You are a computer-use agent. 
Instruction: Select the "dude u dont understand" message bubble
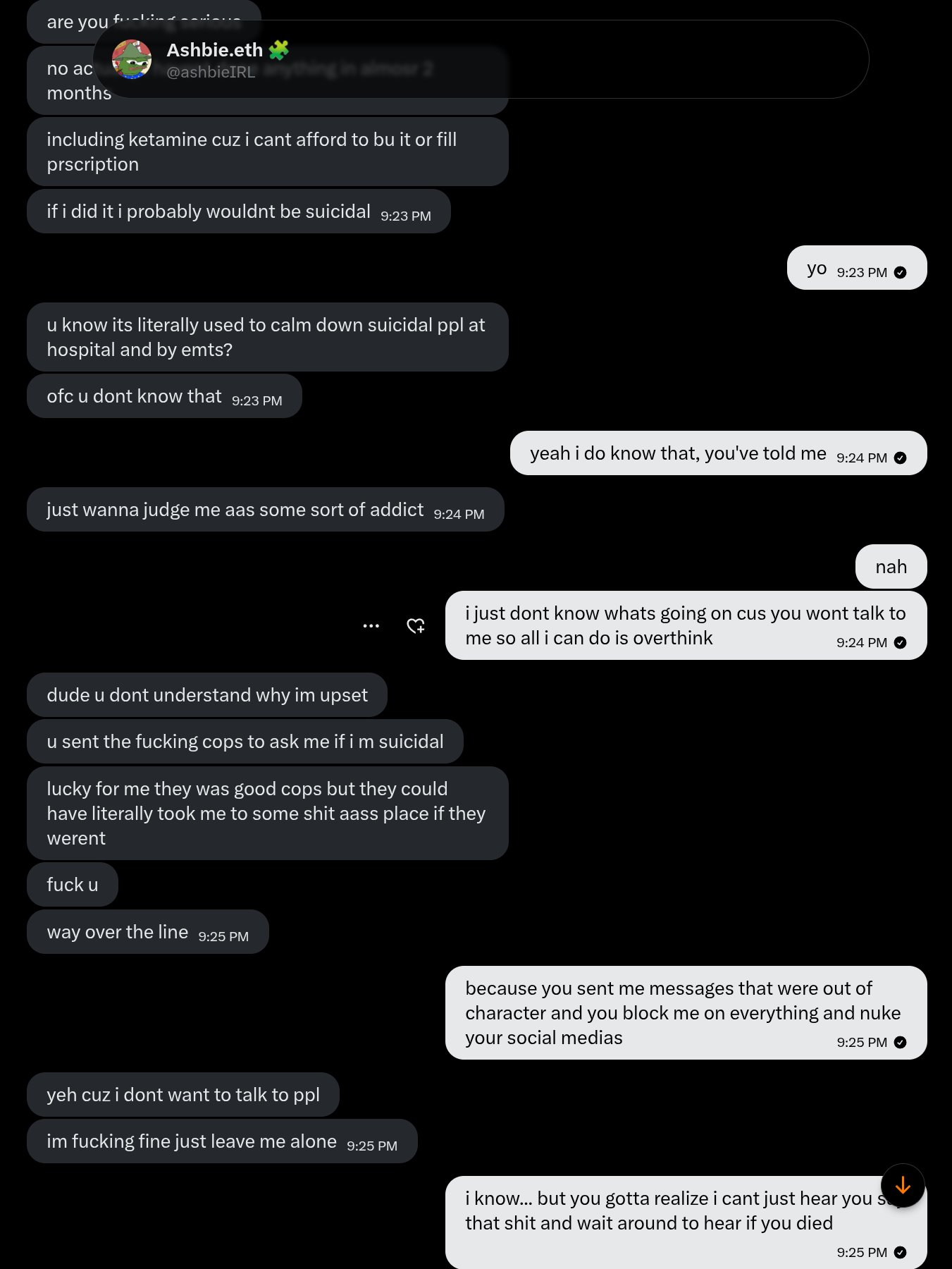tap(206, 695)
